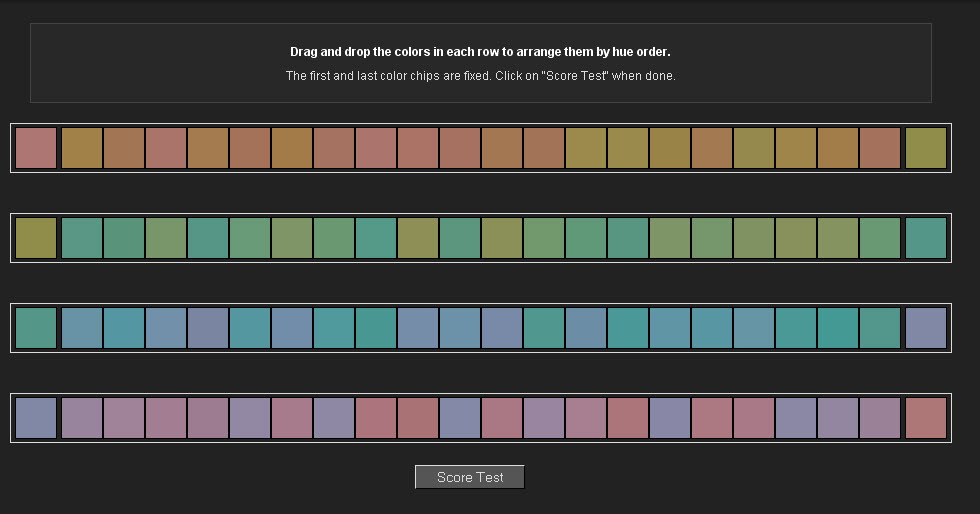Pick the tenth chip in the second row
This screenshot has width=980, height=514.
[x=418, y=238]
